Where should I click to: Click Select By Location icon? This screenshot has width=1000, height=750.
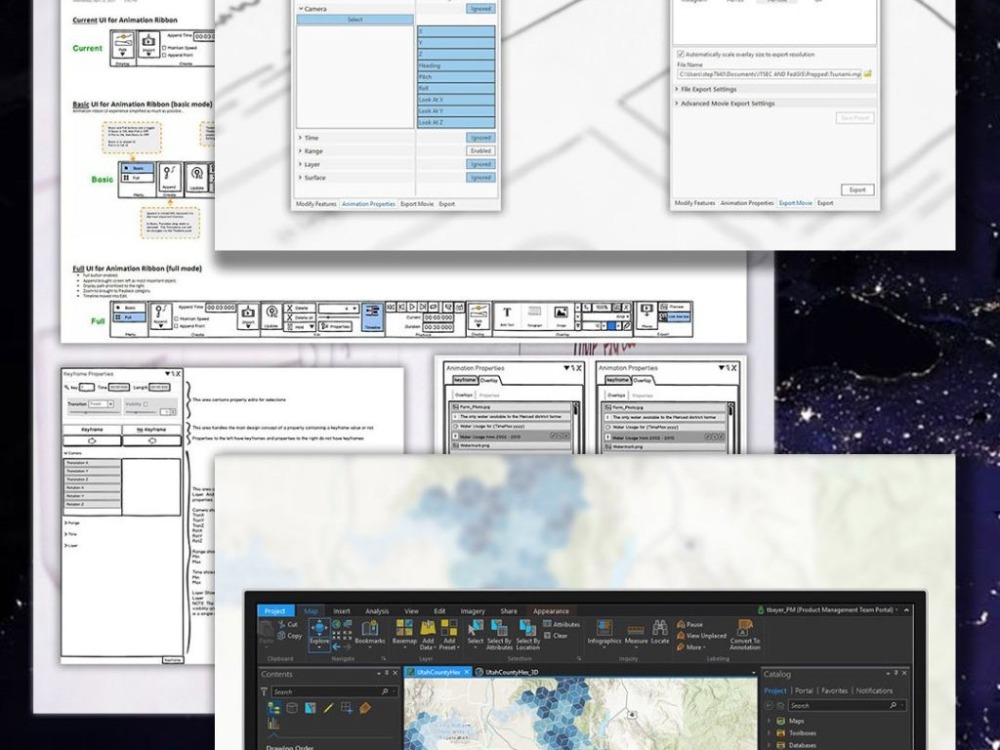(527, 628)
